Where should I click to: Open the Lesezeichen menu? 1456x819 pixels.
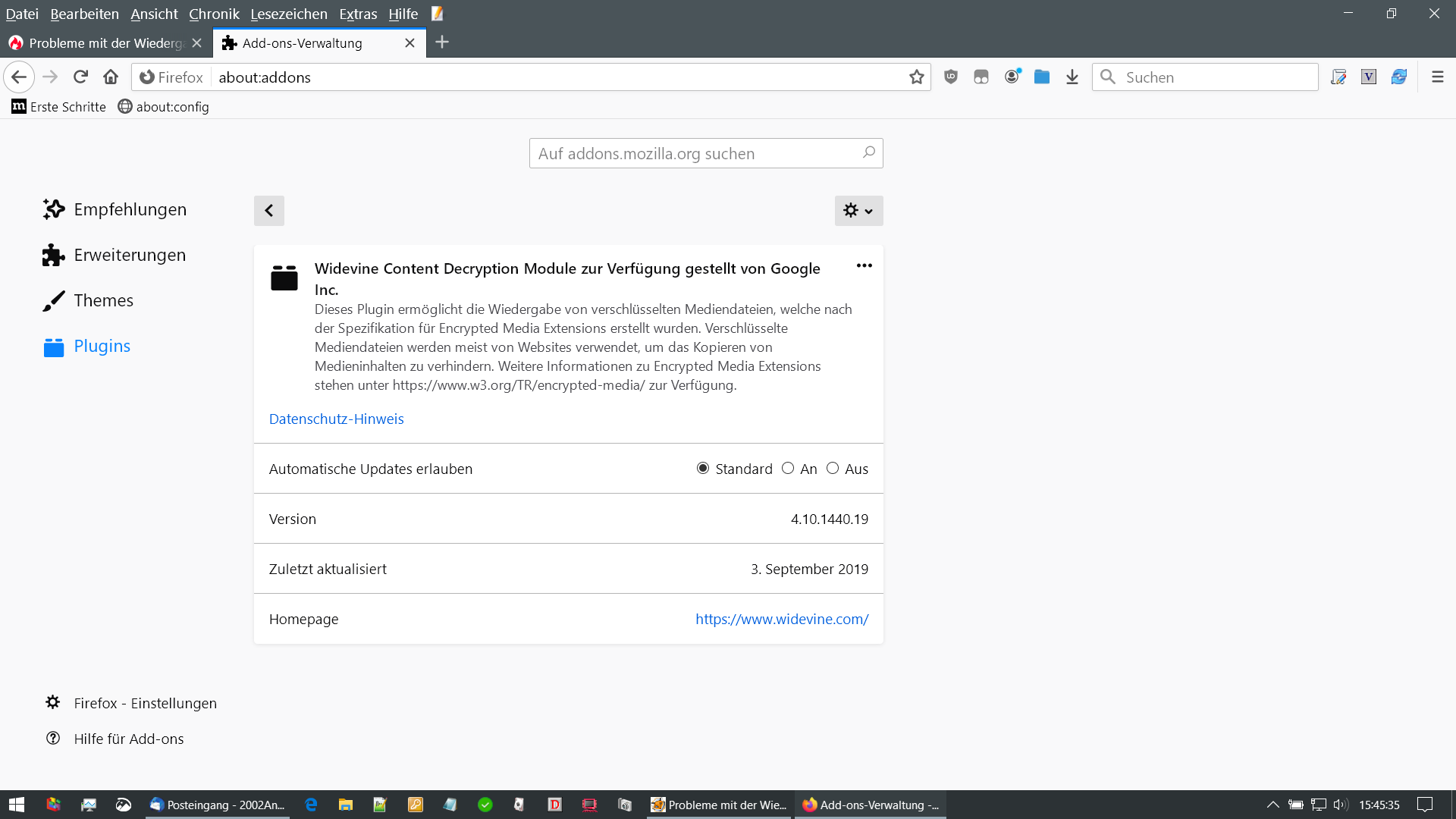pos(289,14)
